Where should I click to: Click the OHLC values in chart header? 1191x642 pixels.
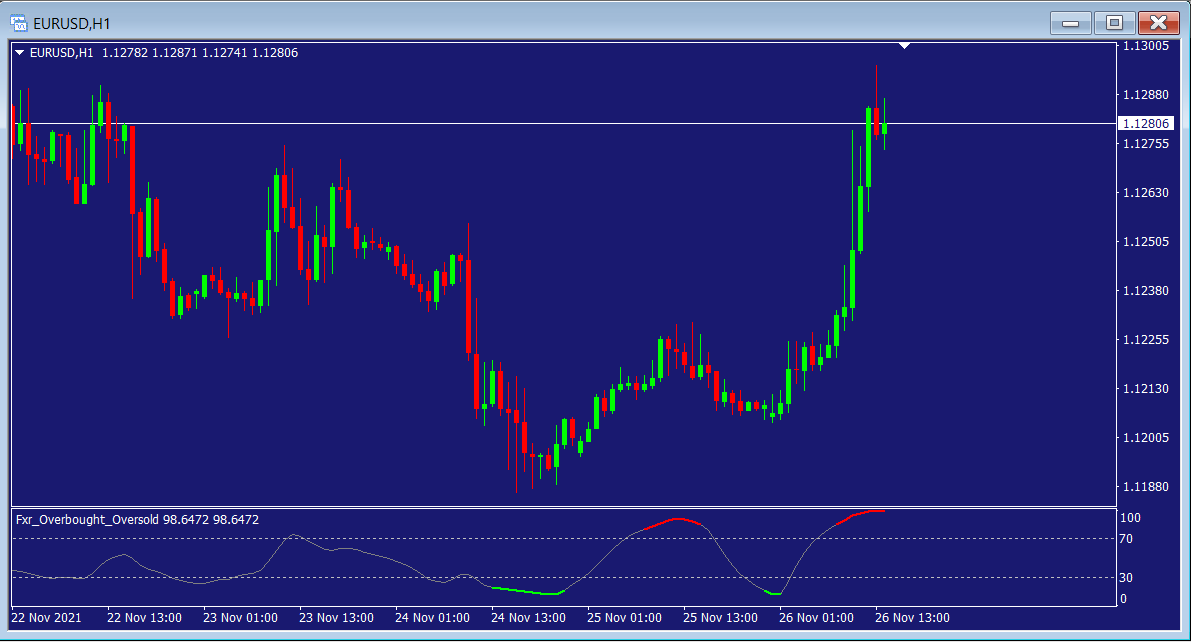(200, 53)
